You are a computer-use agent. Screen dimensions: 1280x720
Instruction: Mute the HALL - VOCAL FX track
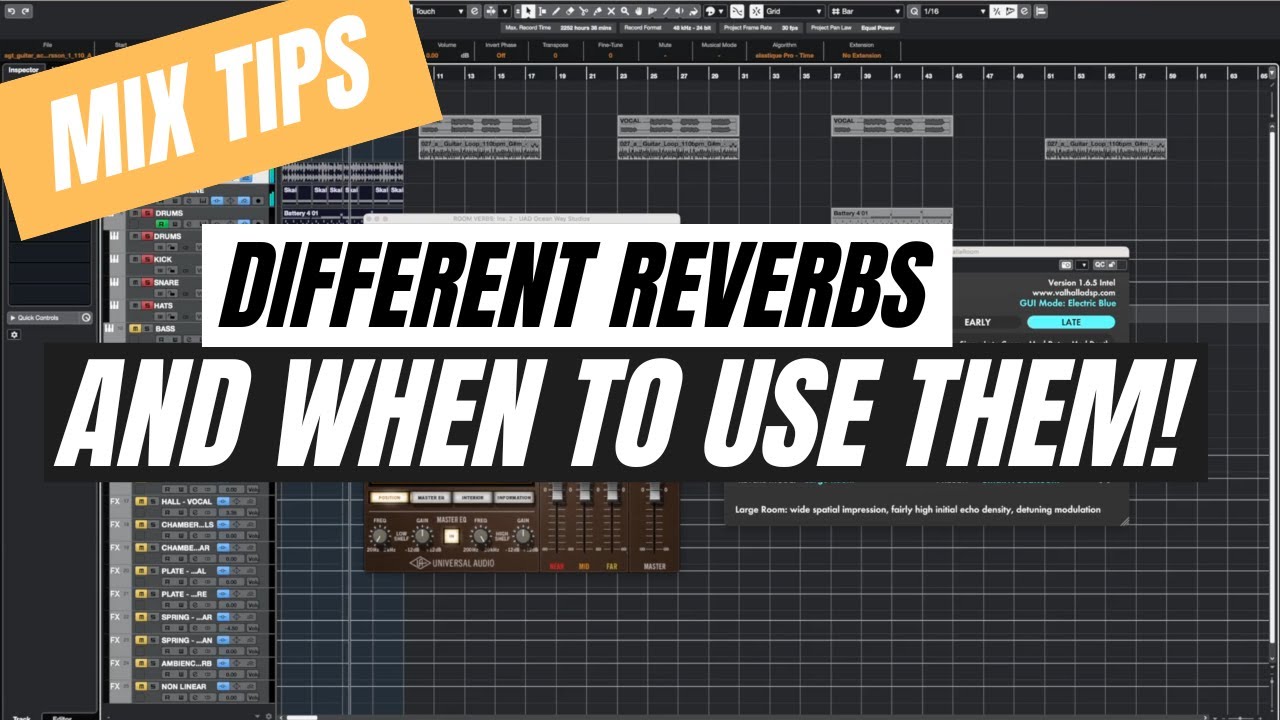tap(141, 501)
